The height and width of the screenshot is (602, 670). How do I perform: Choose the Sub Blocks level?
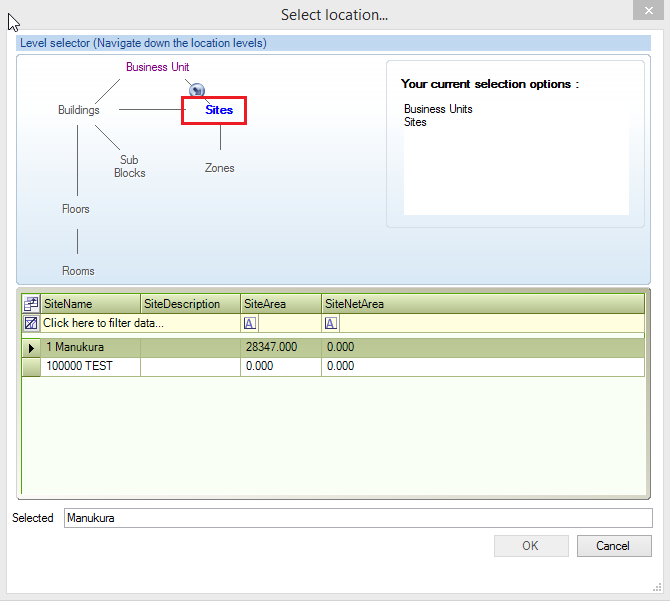(129, 166)
